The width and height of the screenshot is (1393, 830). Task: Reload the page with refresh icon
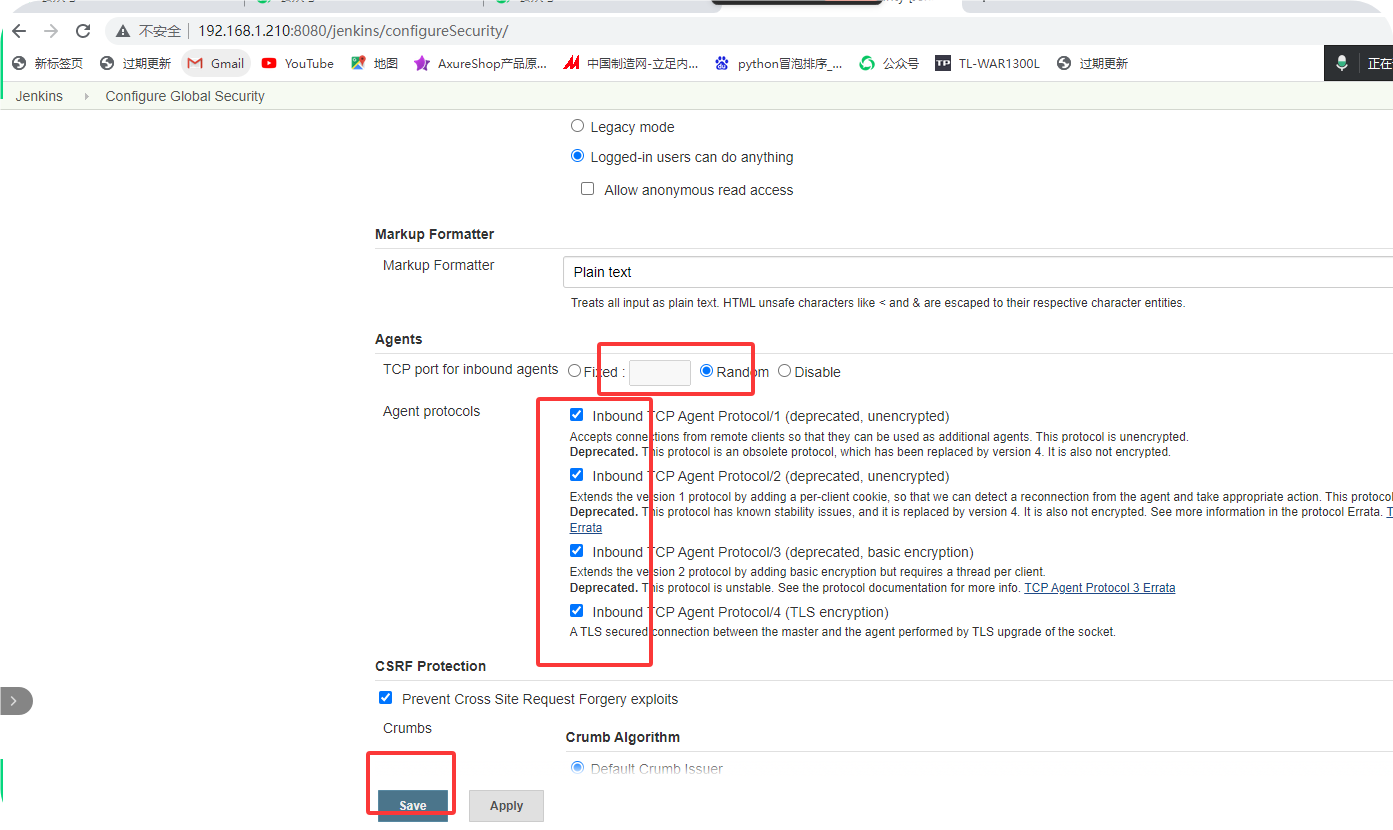pos(83,31)
